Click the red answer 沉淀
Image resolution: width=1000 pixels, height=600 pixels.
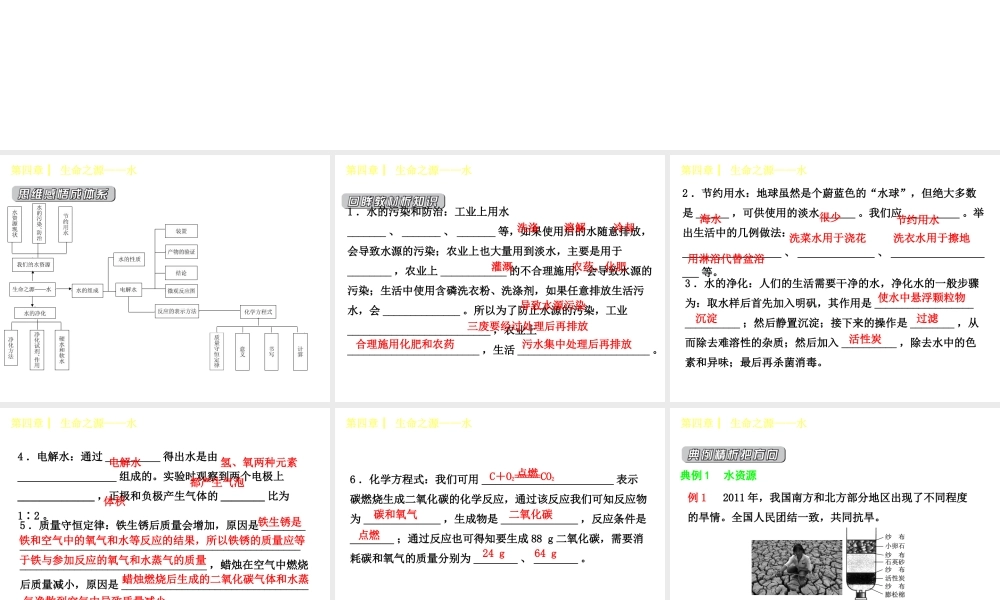tap(706, 318)
